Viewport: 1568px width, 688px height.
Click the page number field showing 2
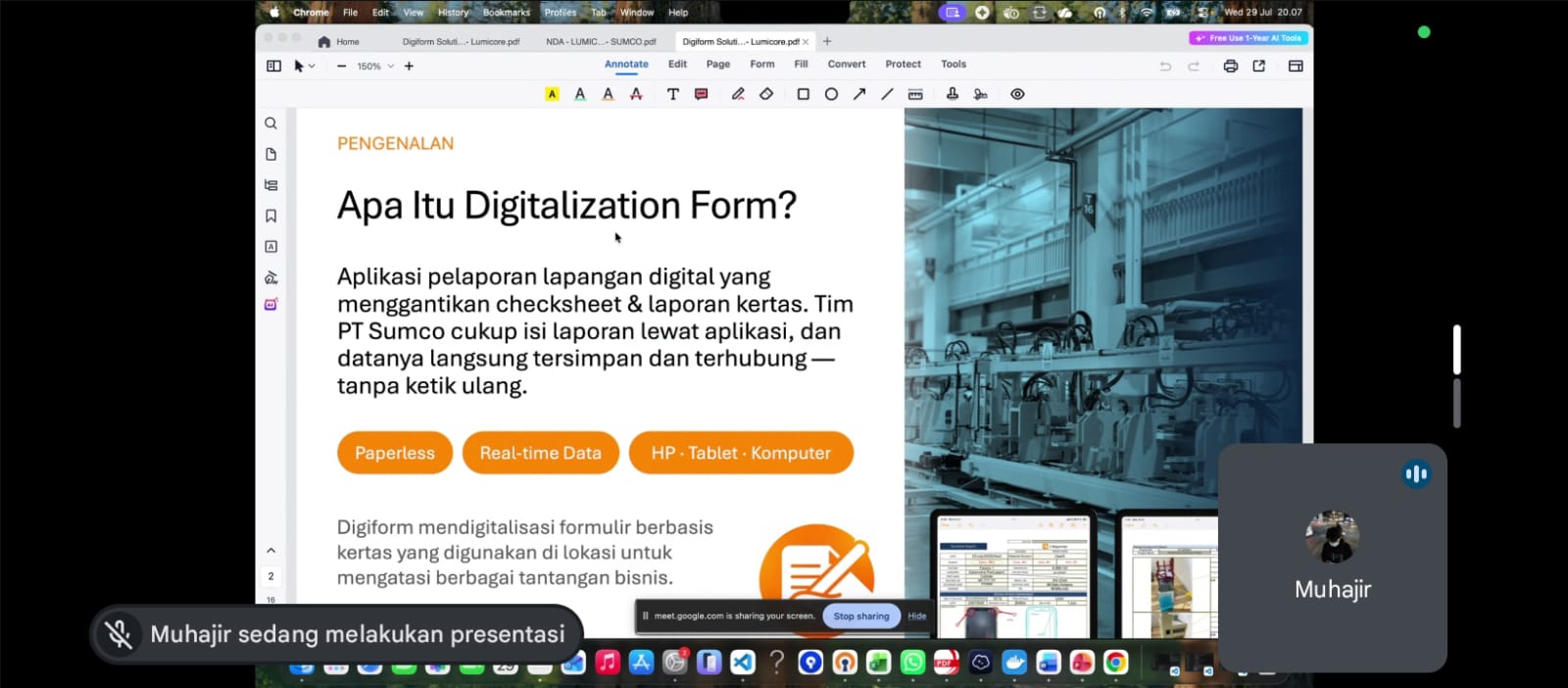[270, 576]
